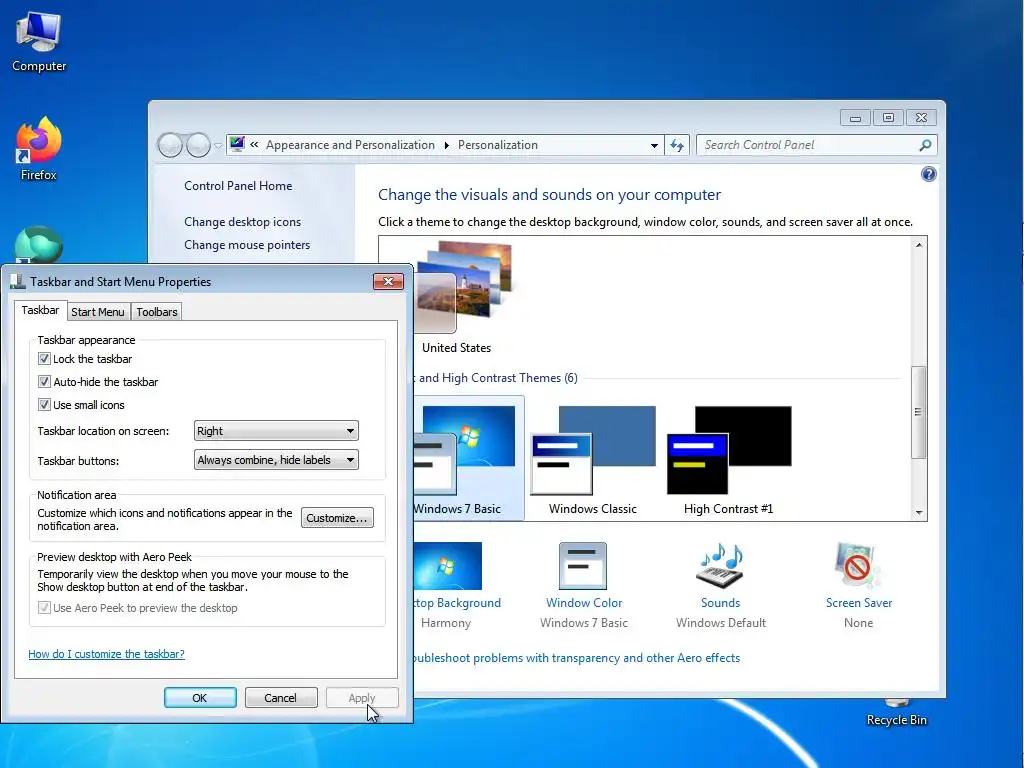The image size is (1024, 768).
Task: Toggle Auto-hide the taskbar
Action: (44, 381)
